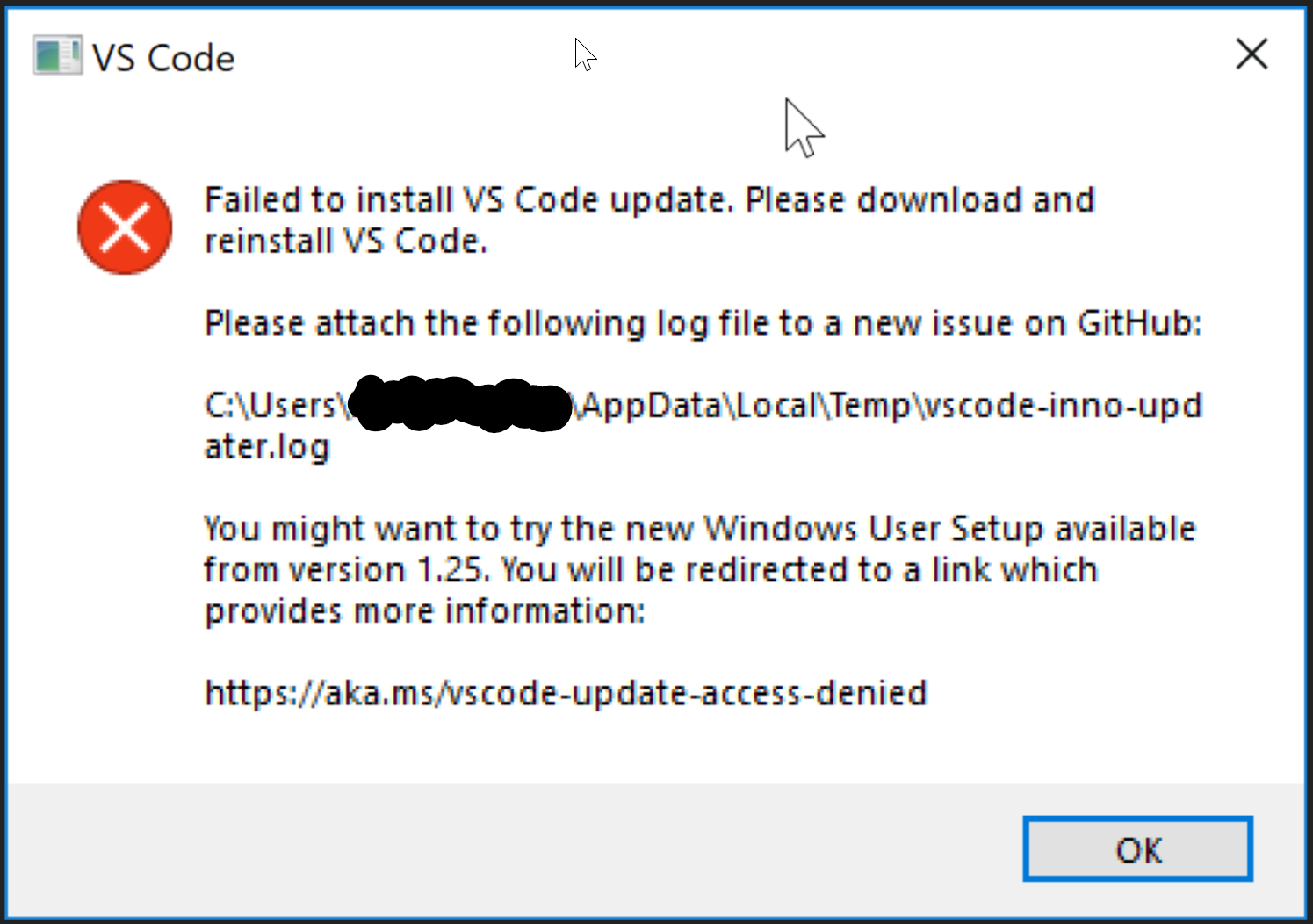
Task: Click the small window graphic in the VS Code logo
Action: 54,54
